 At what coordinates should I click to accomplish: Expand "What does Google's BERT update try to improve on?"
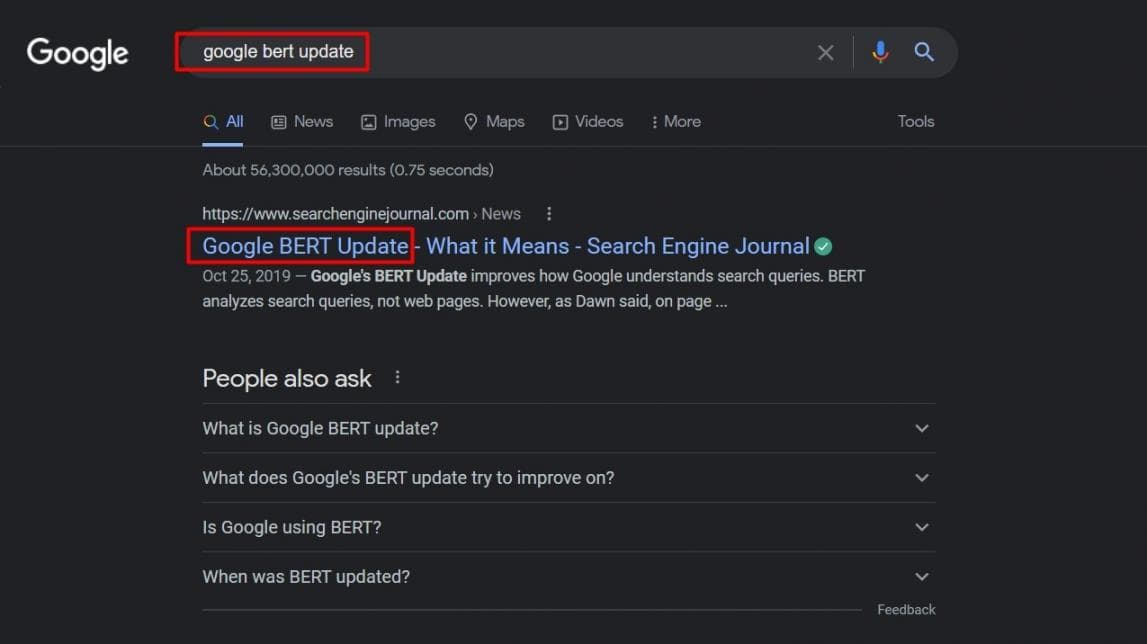(x=568, y=478)
